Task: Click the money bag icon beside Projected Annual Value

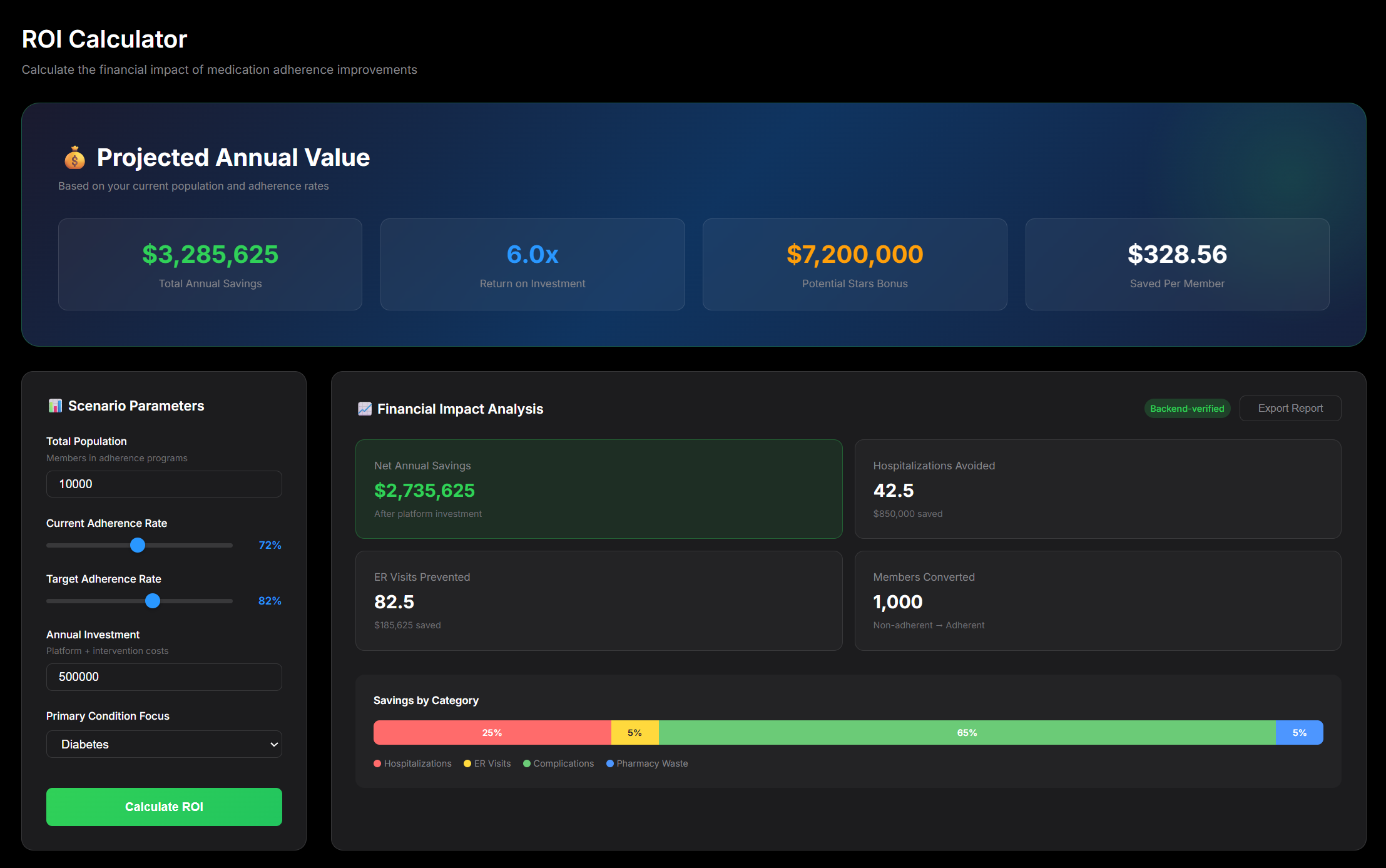Action: 75,158
